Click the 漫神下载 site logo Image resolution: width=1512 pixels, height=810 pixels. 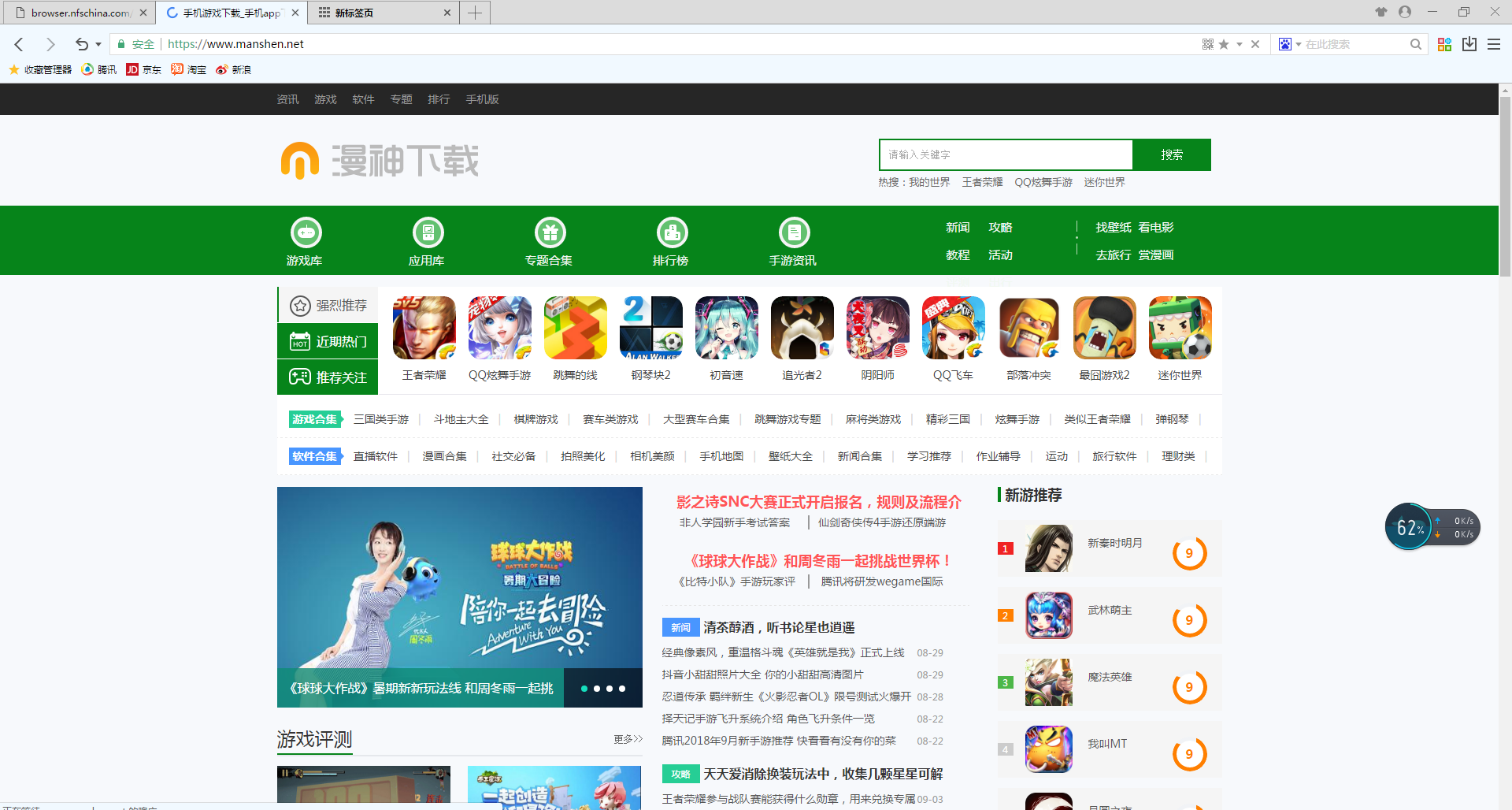tap(380, 161)
